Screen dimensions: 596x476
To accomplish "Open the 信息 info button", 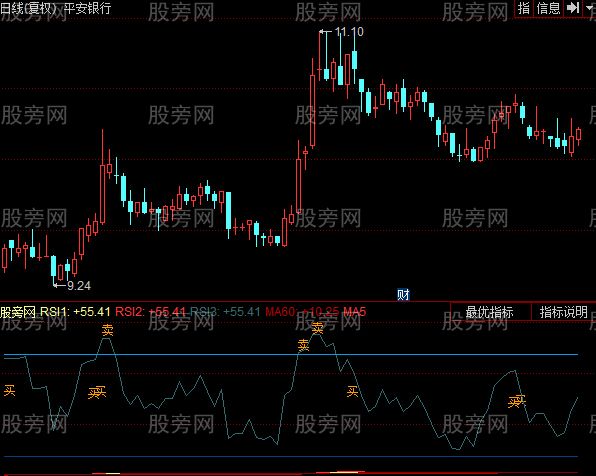I will coord(548,8).
